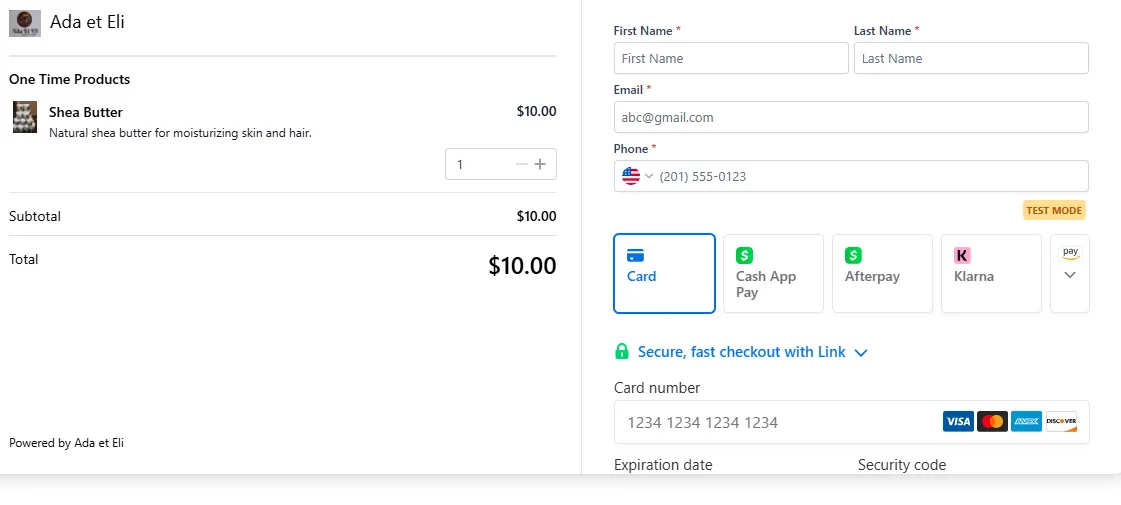Increase Shea Butter quantity with plus icon
The height and width of the screenshot is (505, 1121).
541,164
